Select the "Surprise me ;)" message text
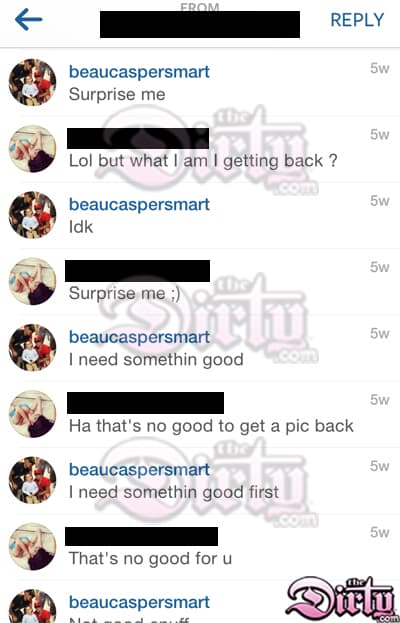This screenshot has width=400, height=623. tap(124, 294)
